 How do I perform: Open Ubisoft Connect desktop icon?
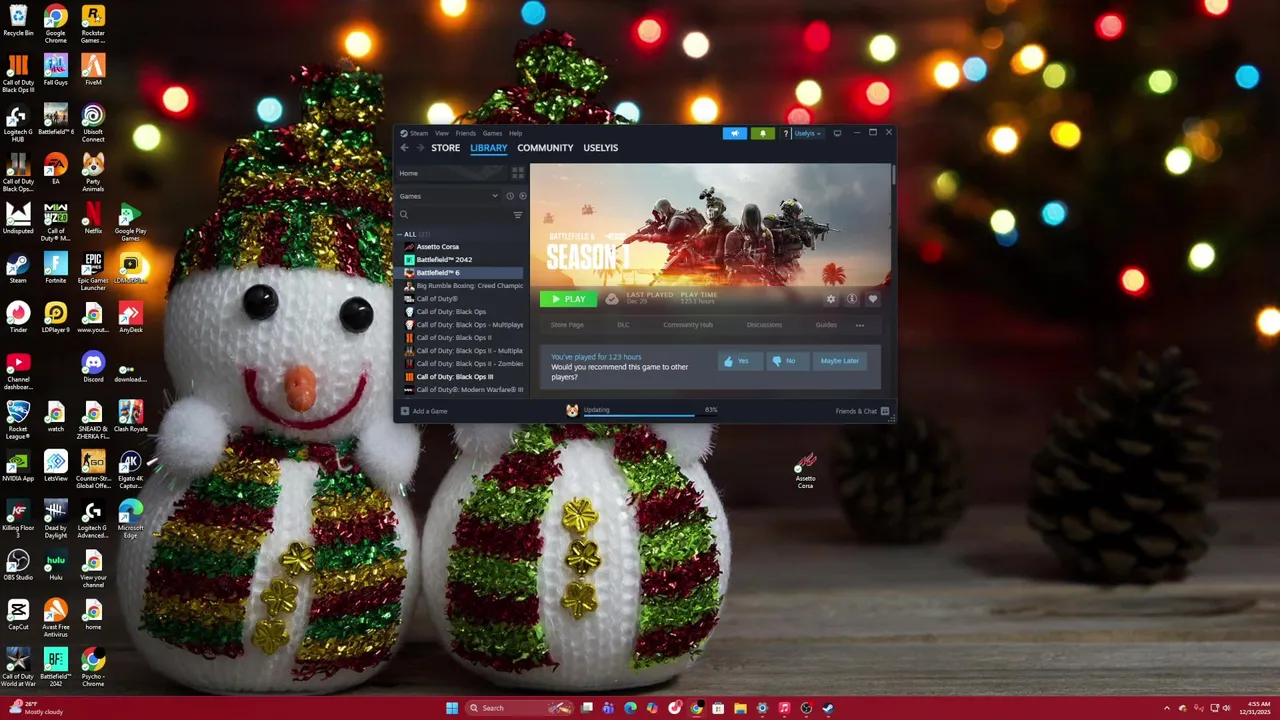[x=93, y=123]
